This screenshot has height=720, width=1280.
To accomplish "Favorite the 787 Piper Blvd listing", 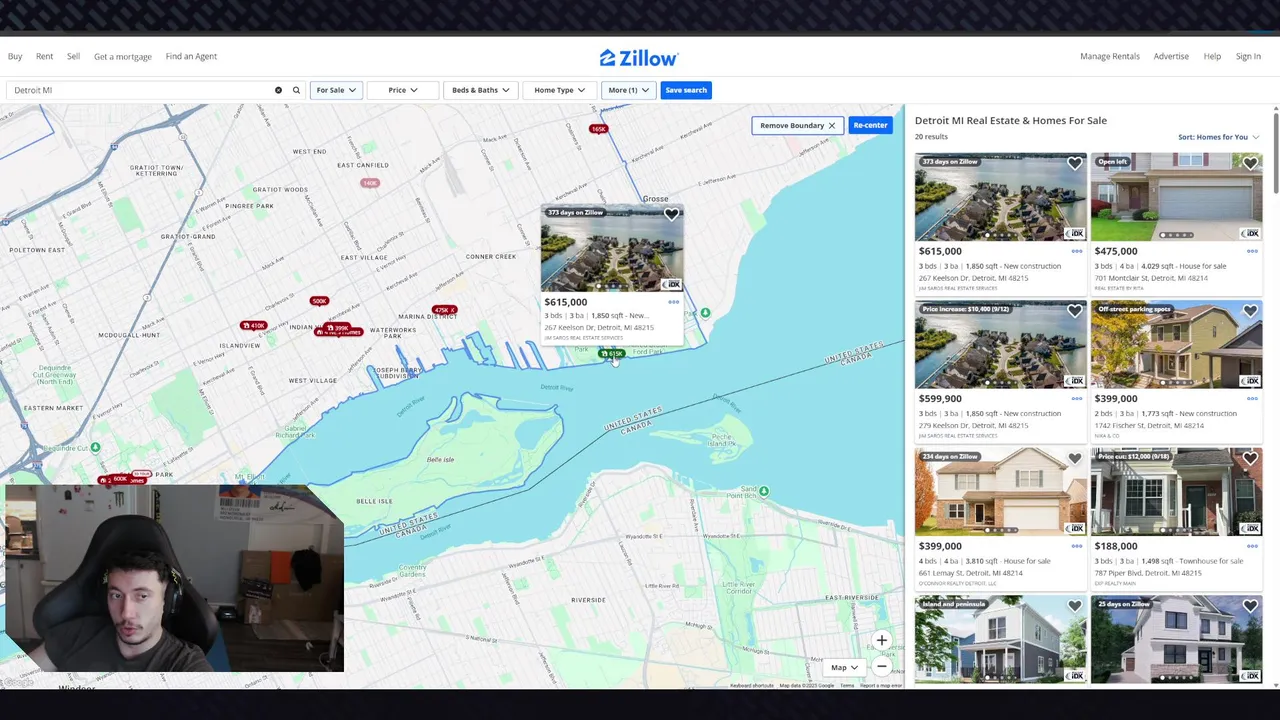I will tap(1250, 458).
